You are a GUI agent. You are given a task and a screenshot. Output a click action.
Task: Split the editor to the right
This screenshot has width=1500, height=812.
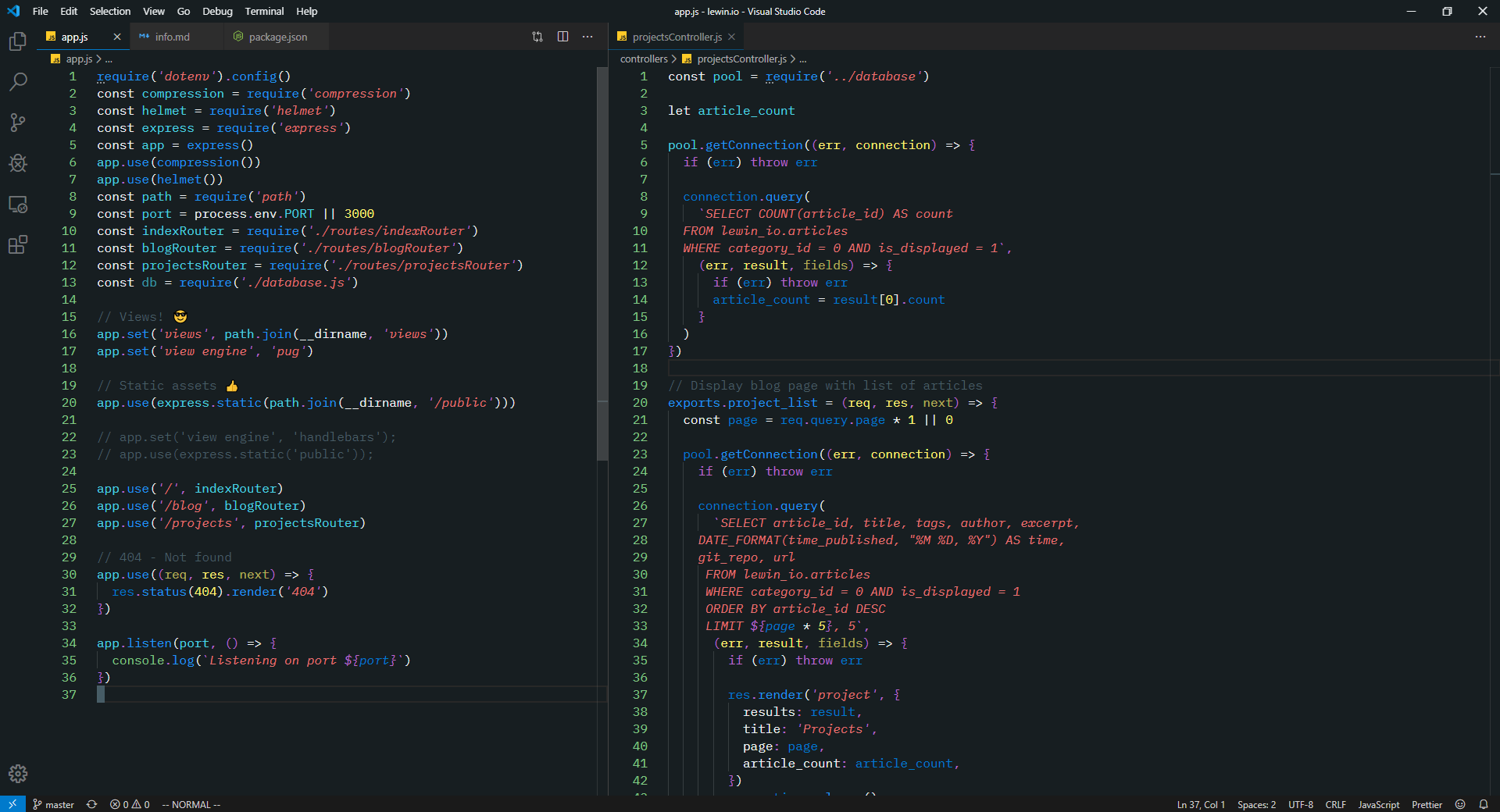(x=562, y=37)
